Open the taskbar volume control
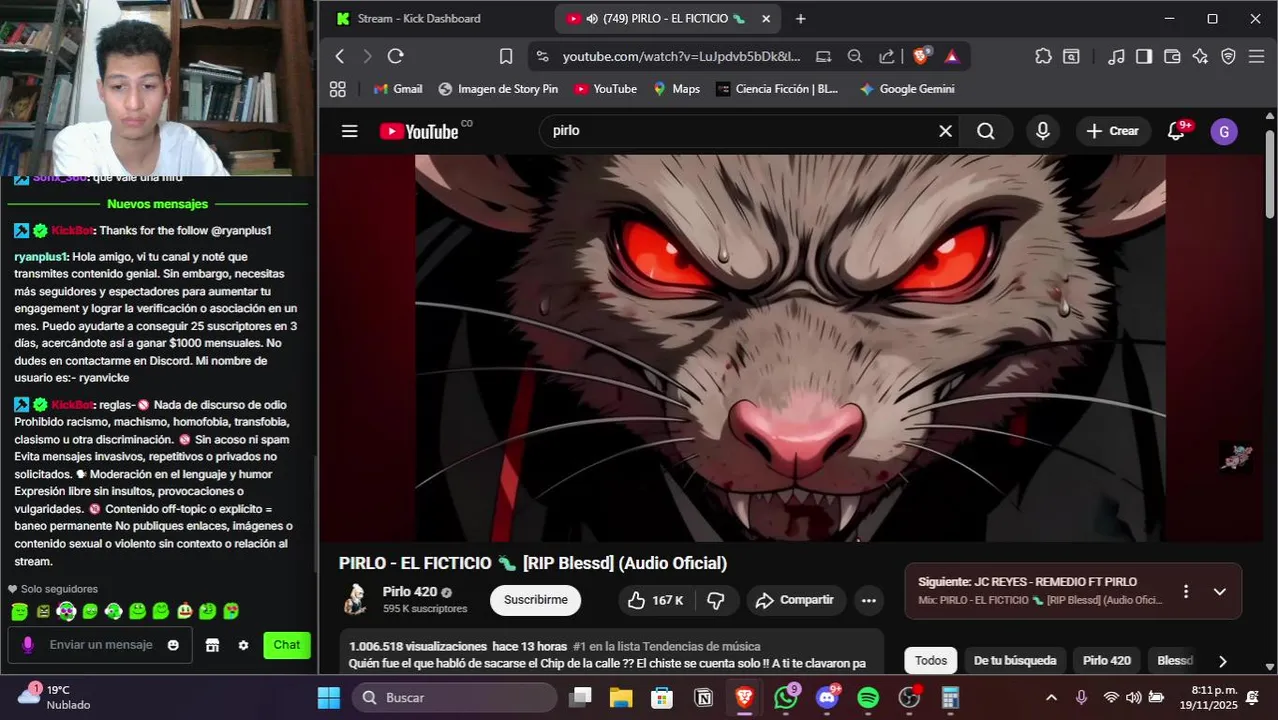 [x=1133, y=697]
